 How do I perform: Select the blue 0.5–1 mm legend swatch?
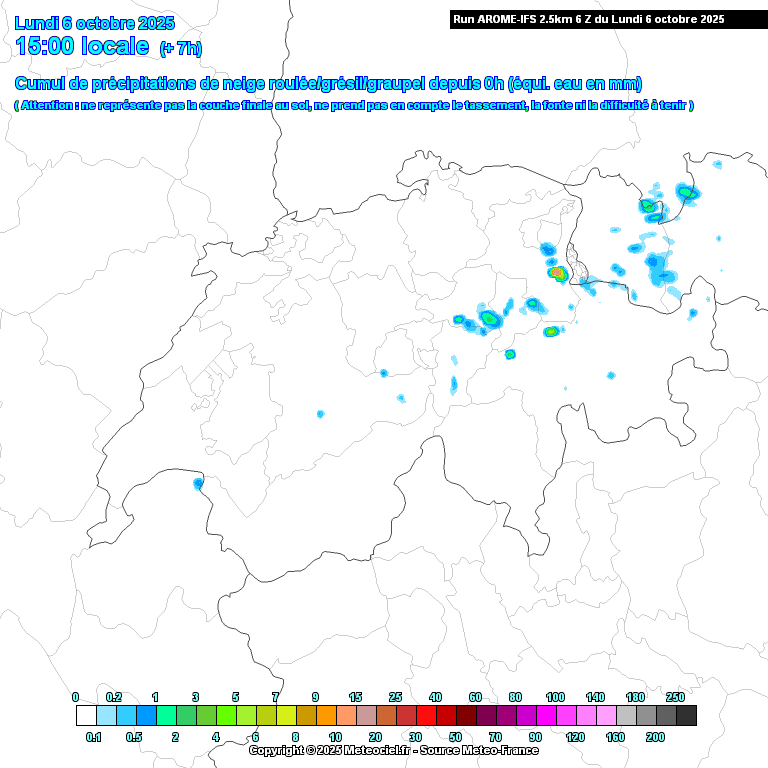coord(146,716)
